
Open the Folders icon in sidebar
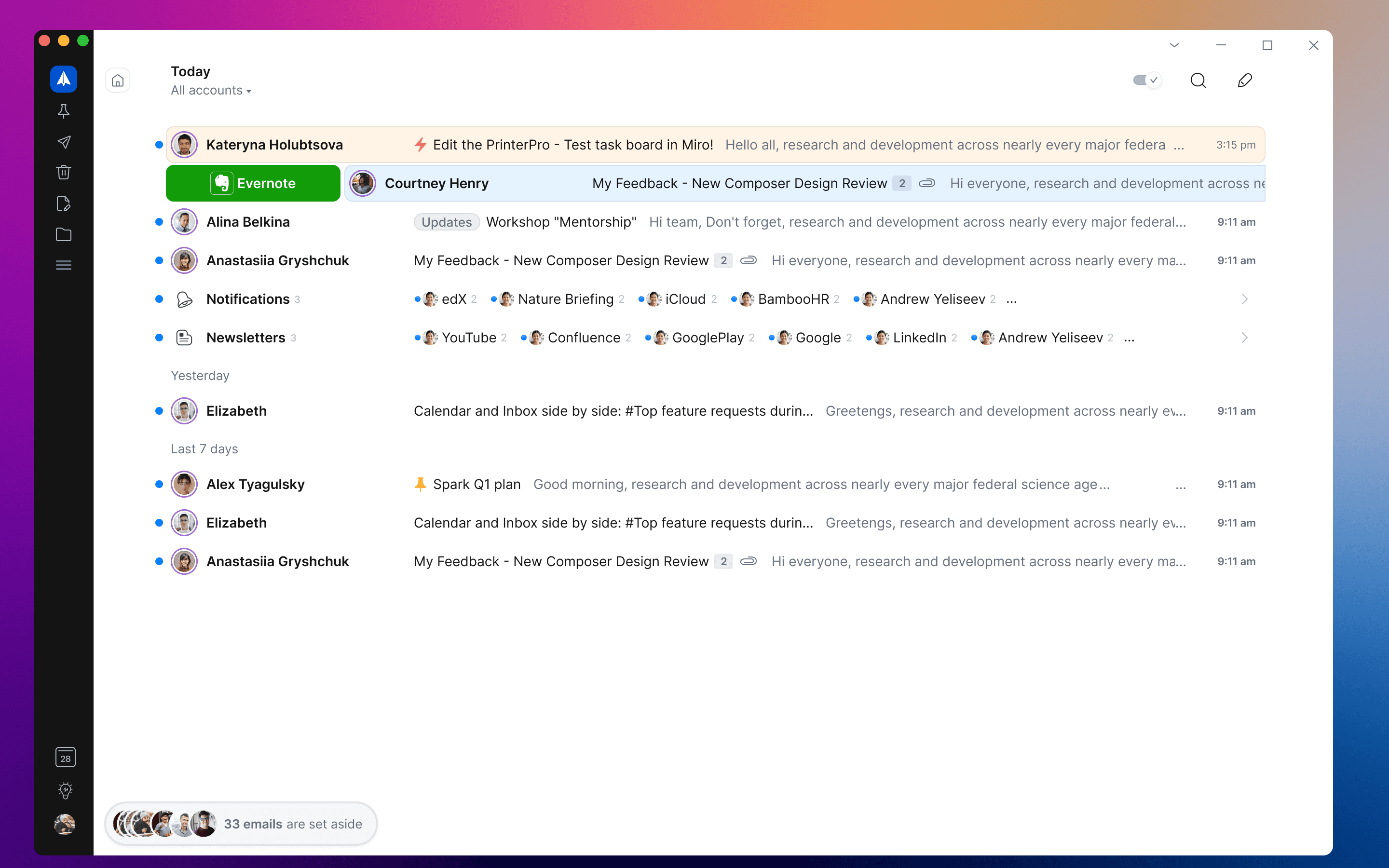(x=64, y=234)
